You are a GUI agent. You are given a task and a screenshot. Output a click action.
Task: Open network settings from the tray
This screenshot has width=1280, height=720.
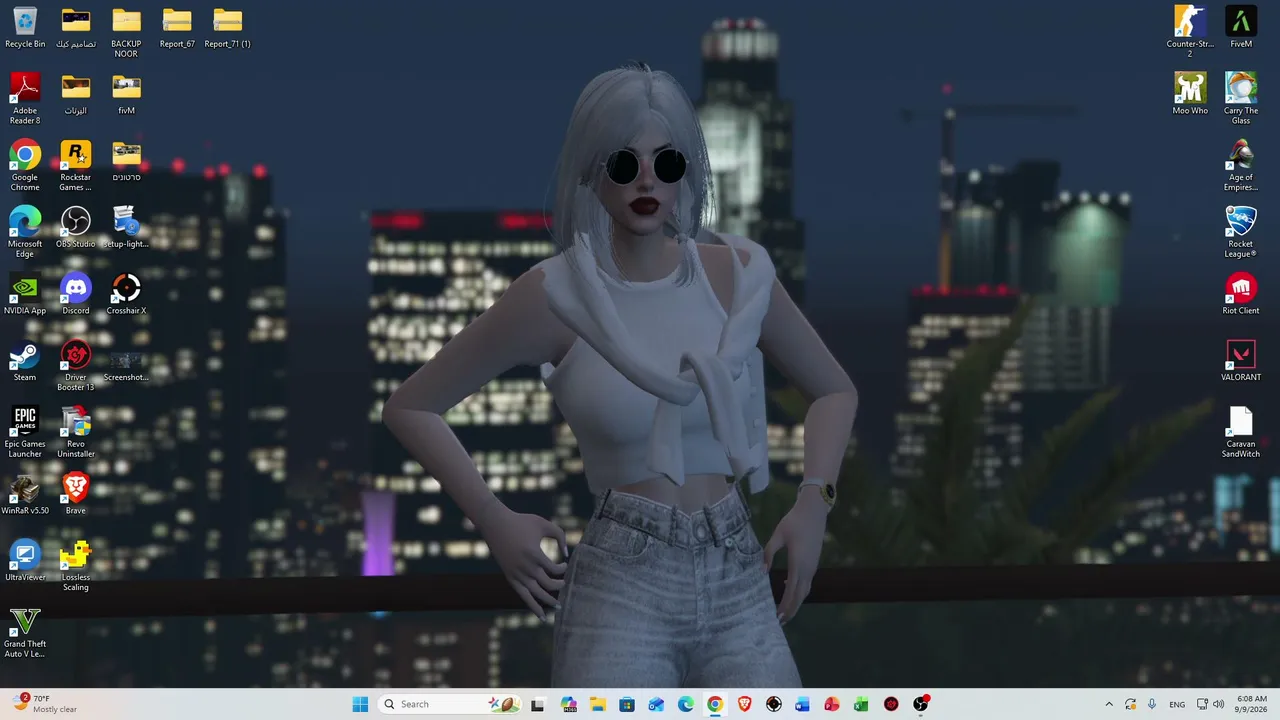pos(1202,704)
